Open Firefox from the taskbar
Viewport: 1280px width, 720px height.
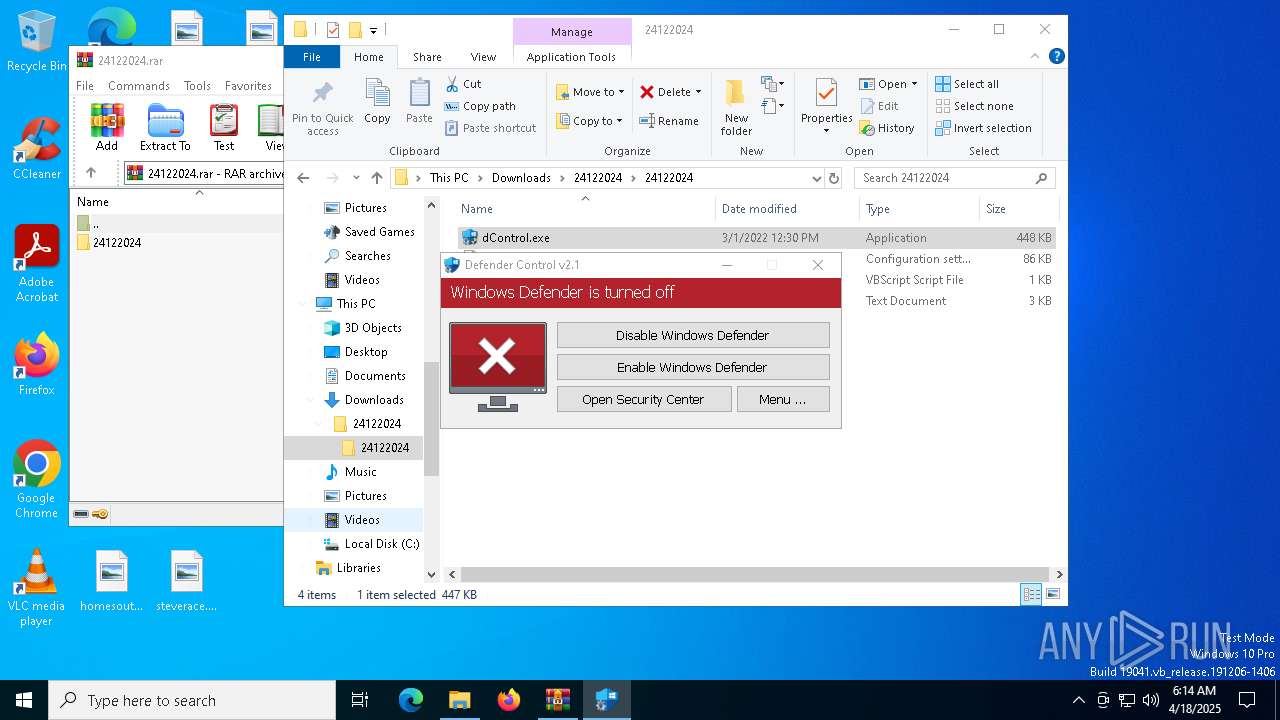tap(508, 700)
